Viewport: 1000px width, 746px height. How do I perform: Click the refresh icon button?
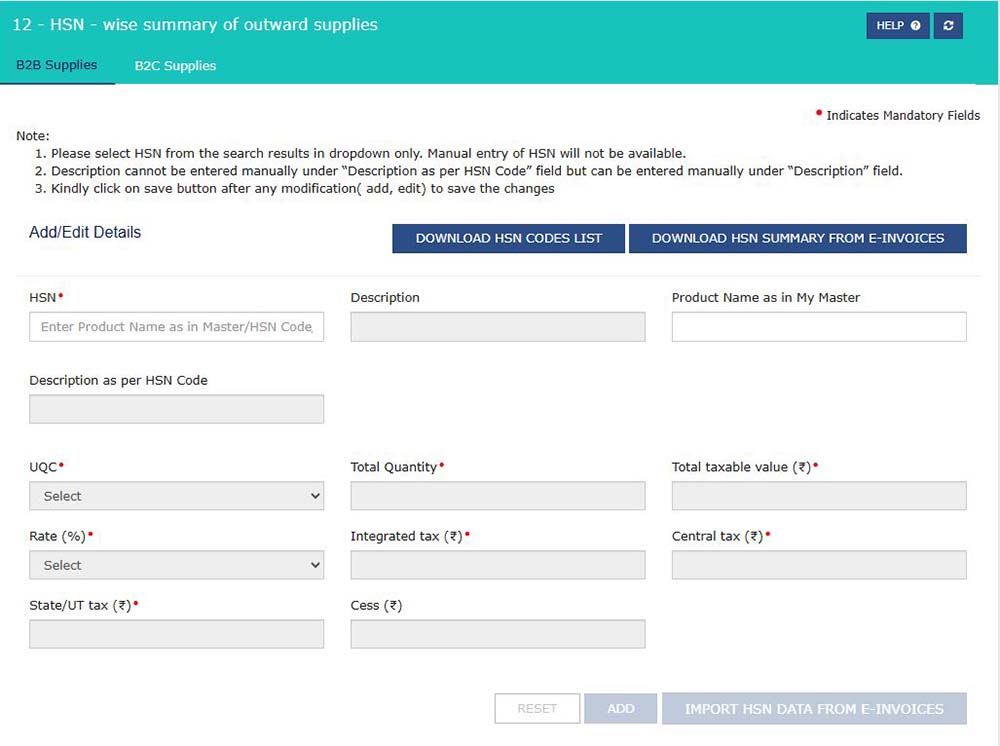tap(948, 26)
